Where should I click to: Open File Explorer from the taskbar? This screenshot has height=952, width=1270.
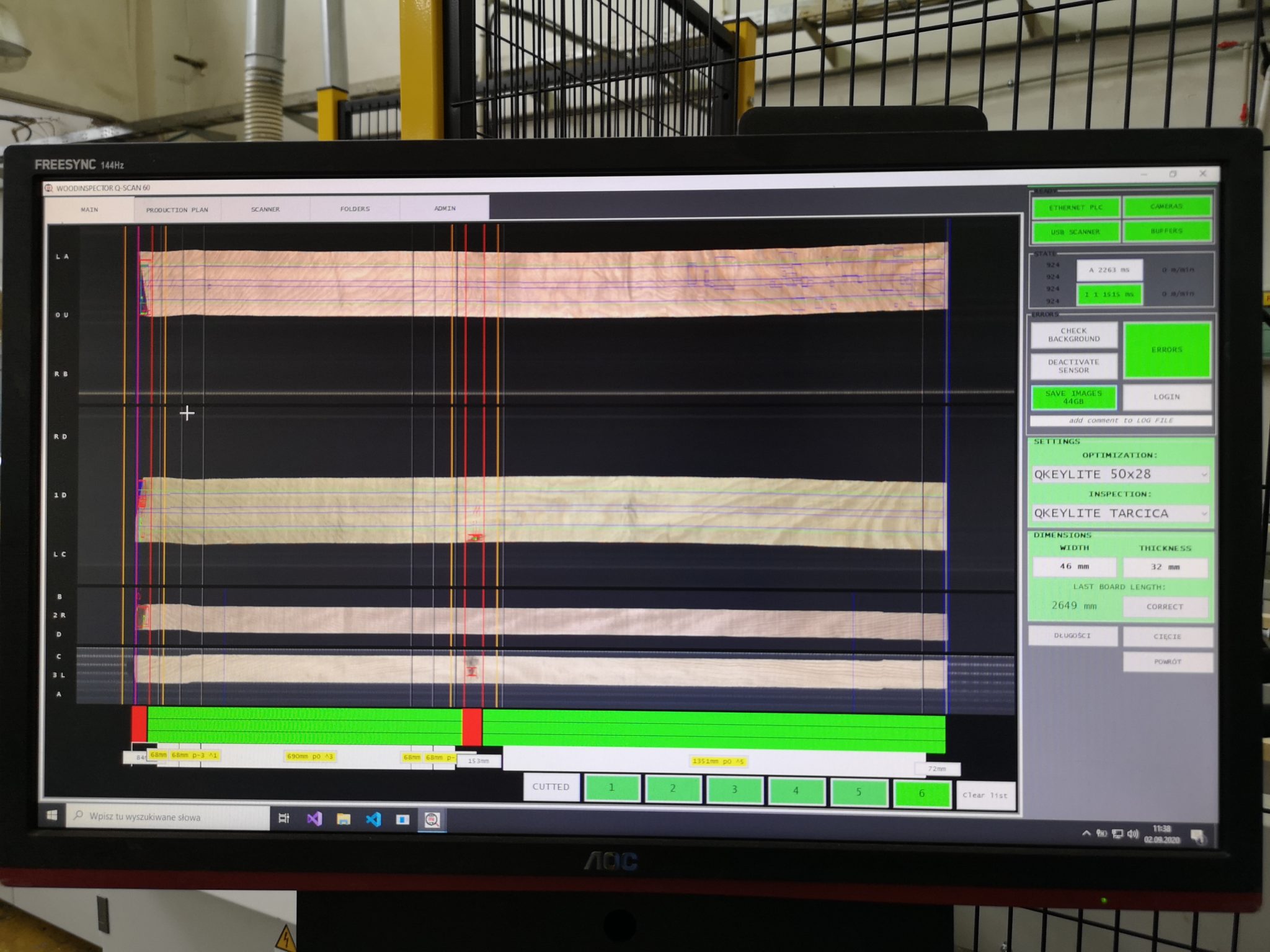click(344, 819)
